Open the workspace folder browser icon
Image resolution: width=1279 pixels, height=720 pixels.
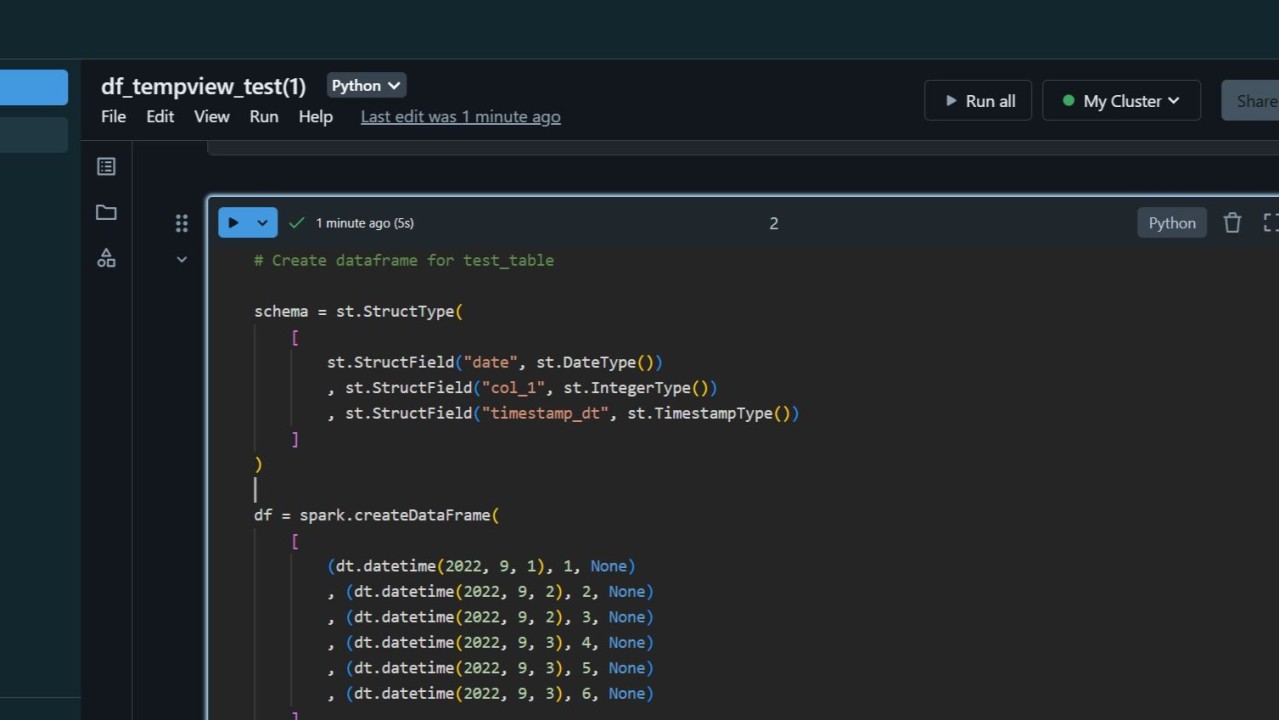[x=106, y=212]
